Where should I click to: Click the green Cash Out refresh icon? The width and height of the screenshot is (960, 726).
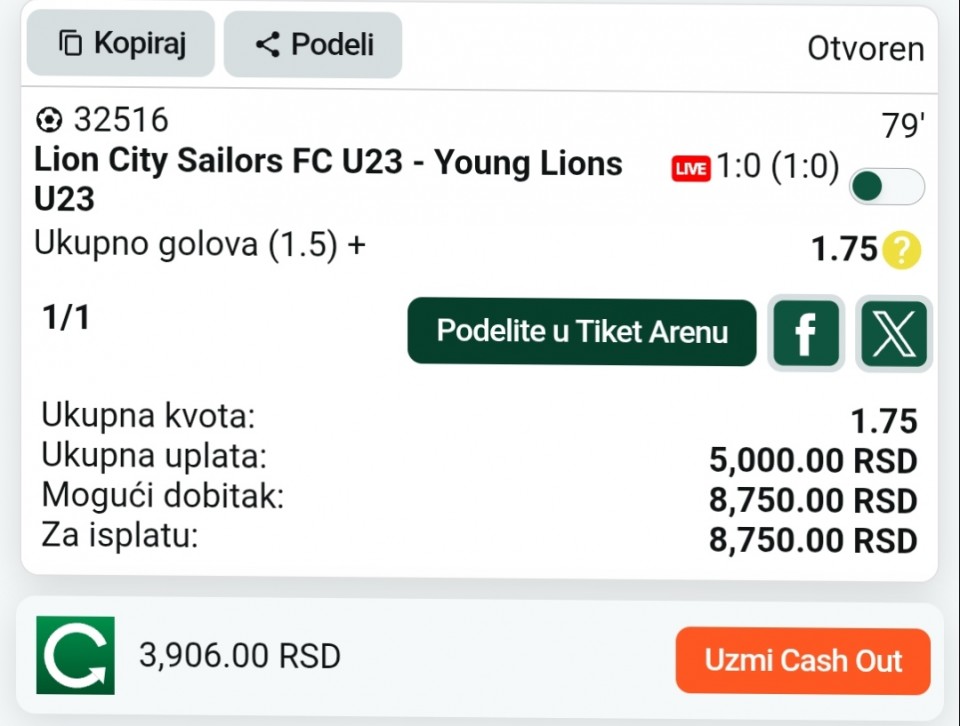(x=76, y=656)
